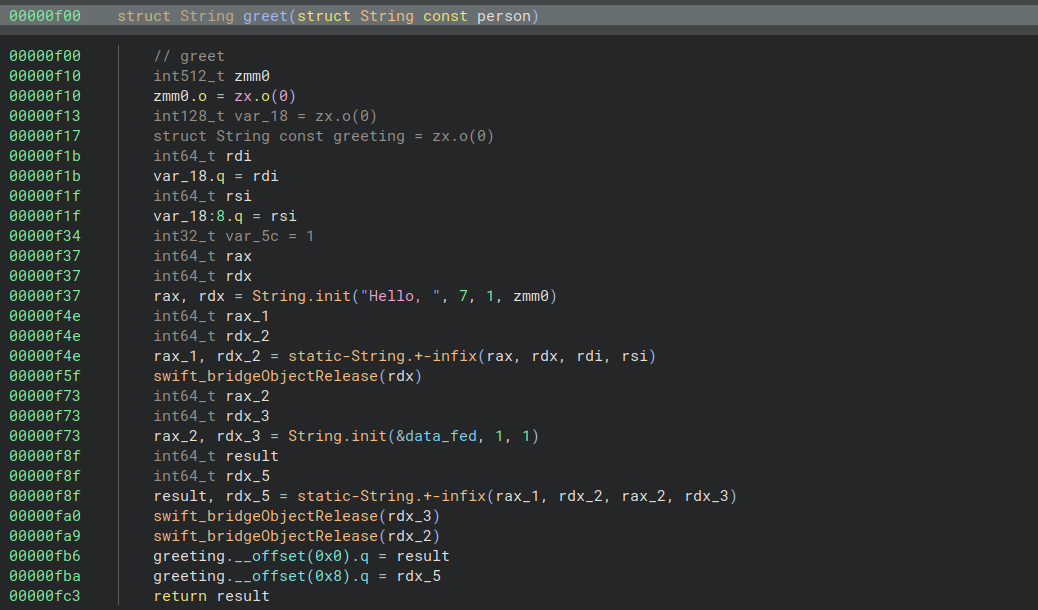This screenshot has height=610, width=1038.
Task: Click the String.init call with "Hello, "
Action: pyautogui.click(x=323, y=296)
